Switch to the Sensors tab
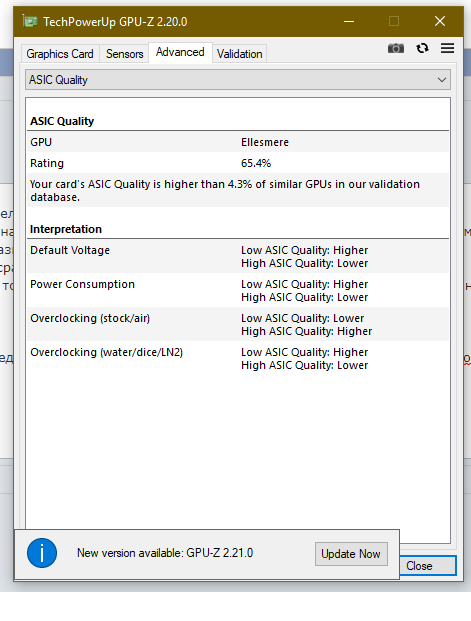 click(124, 54)
